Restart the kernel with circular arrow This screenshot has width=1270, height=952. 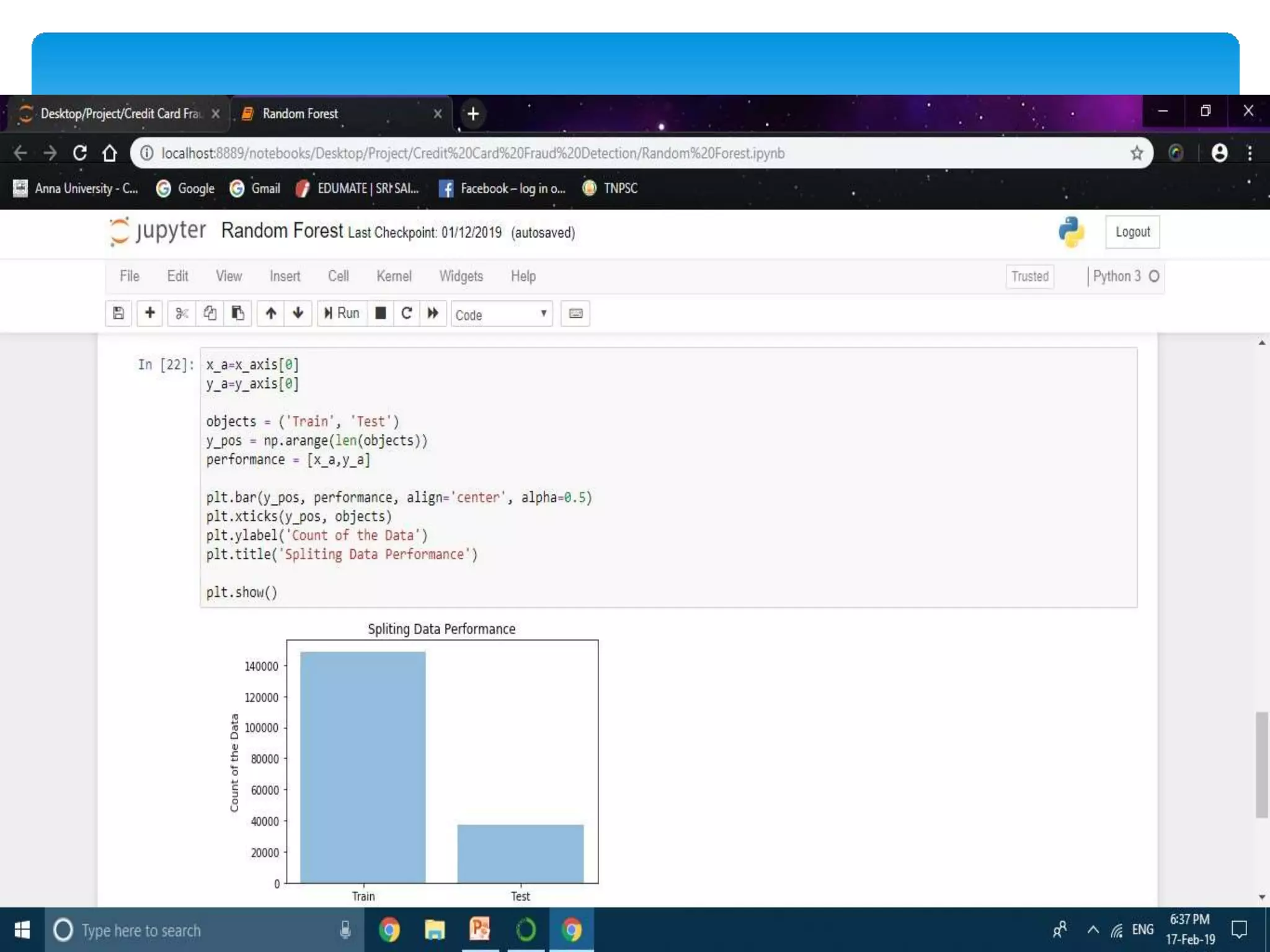point(407,314)
